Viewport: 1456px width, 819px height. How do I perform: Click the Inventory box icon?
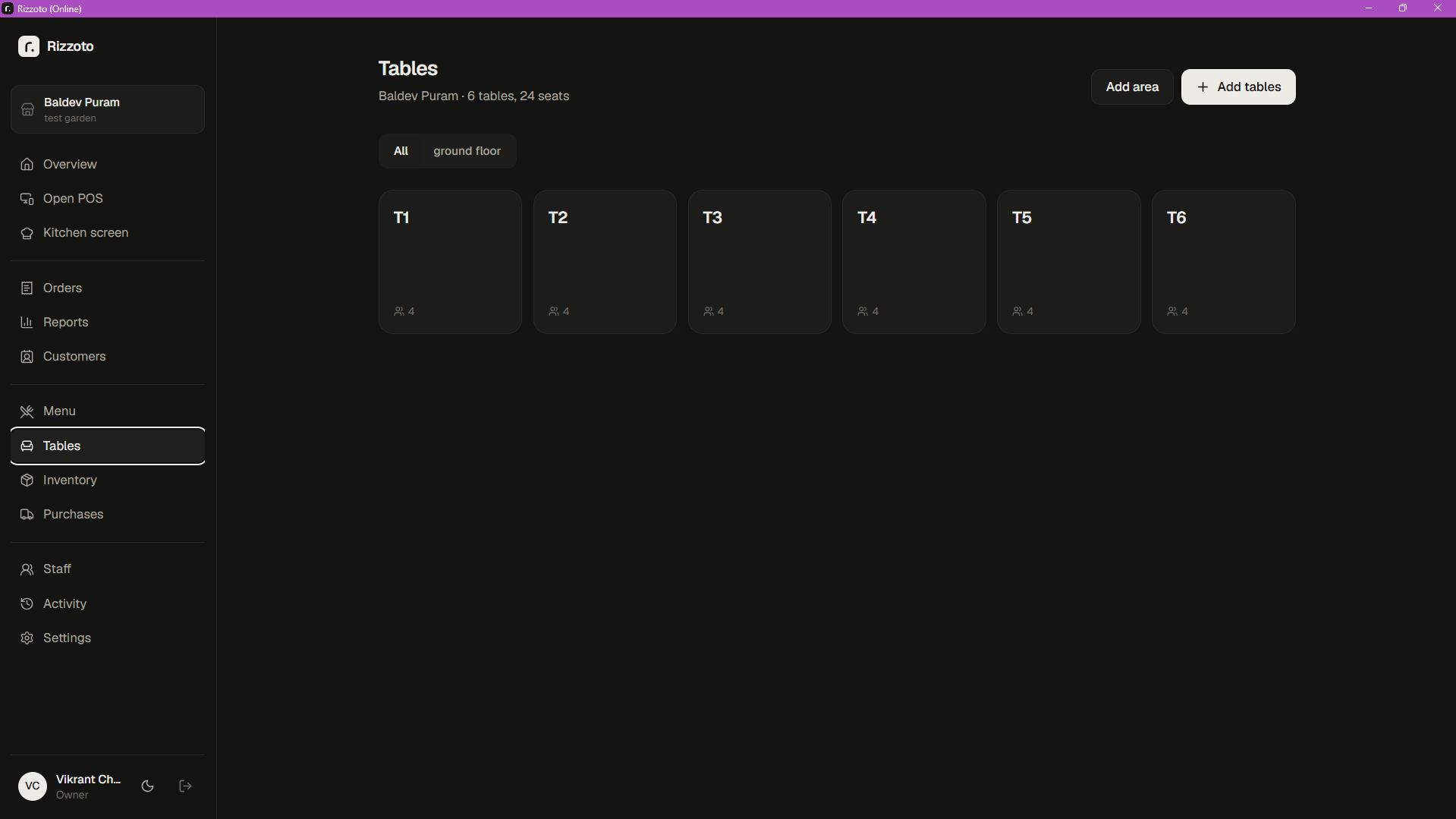[27, 480]
